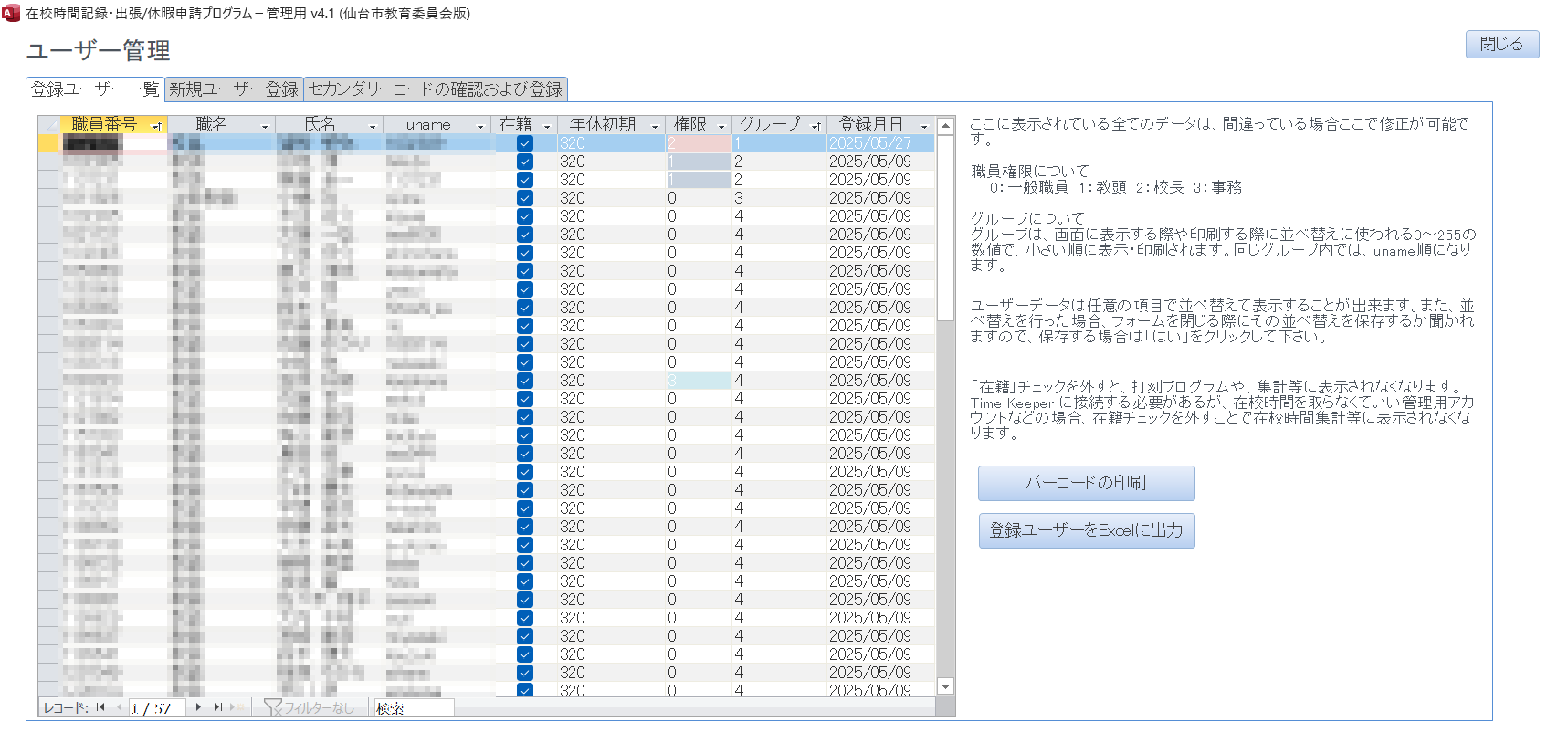This screenshot has width=1568, height=743.
Task: Open the 権限 column filter dropdown
Action: (721, 126)
